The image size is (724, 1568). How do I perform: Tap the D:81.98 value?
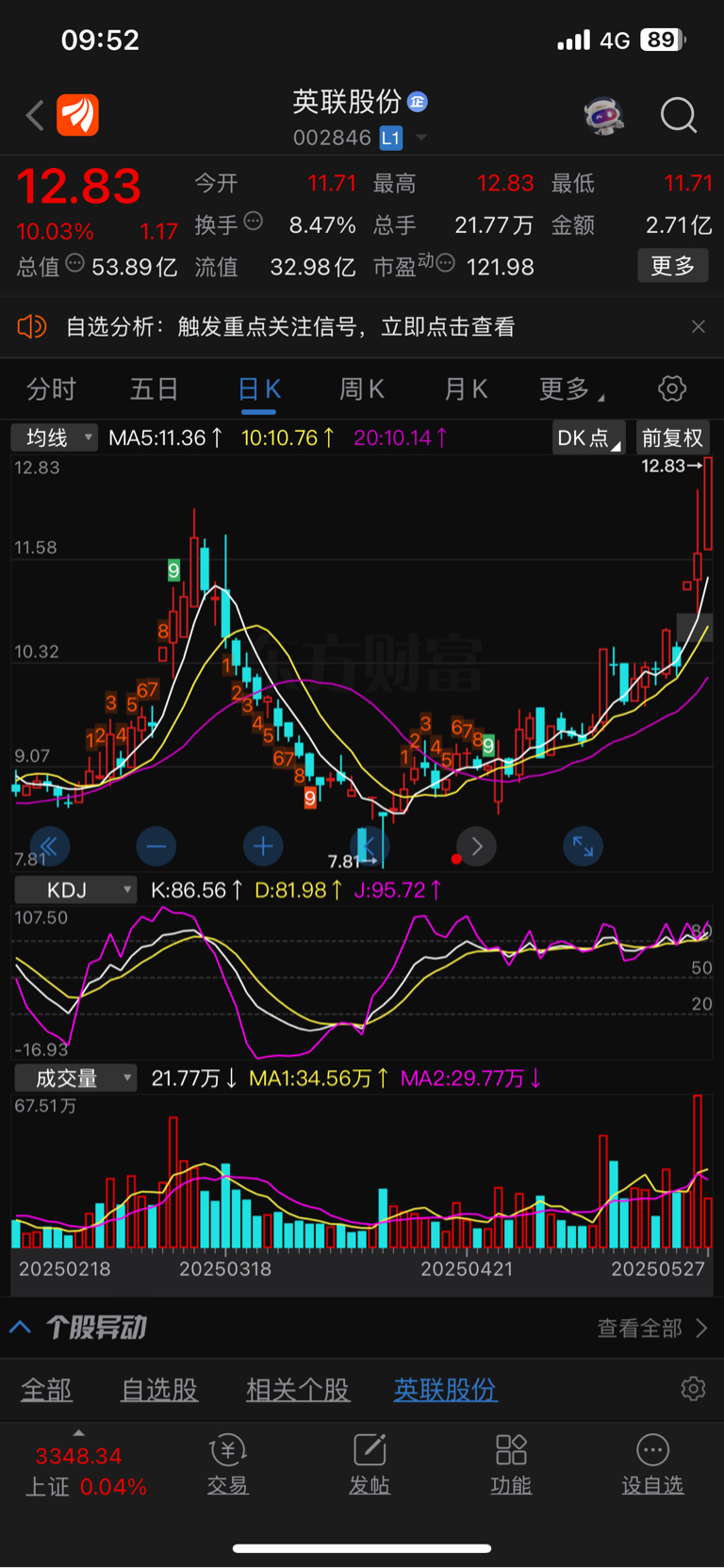tap(298, 890)
